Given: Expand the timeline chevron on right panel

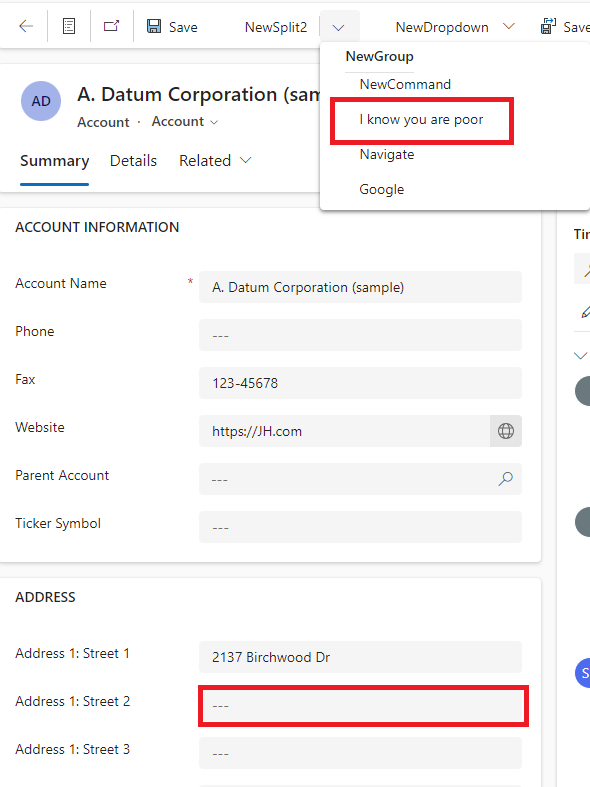Looking at the screenshot, I should tap(580, 355).
